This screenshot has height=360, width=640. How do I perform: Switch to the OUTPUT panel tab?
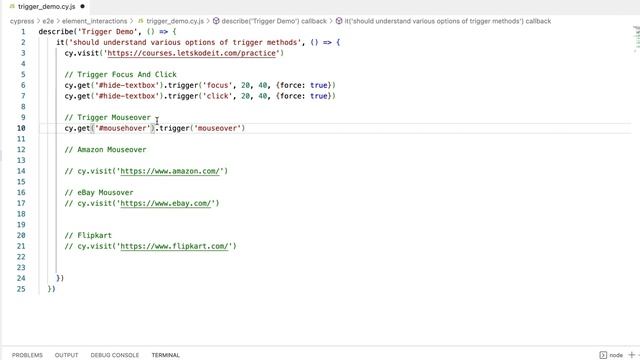[x=67, y=355]
